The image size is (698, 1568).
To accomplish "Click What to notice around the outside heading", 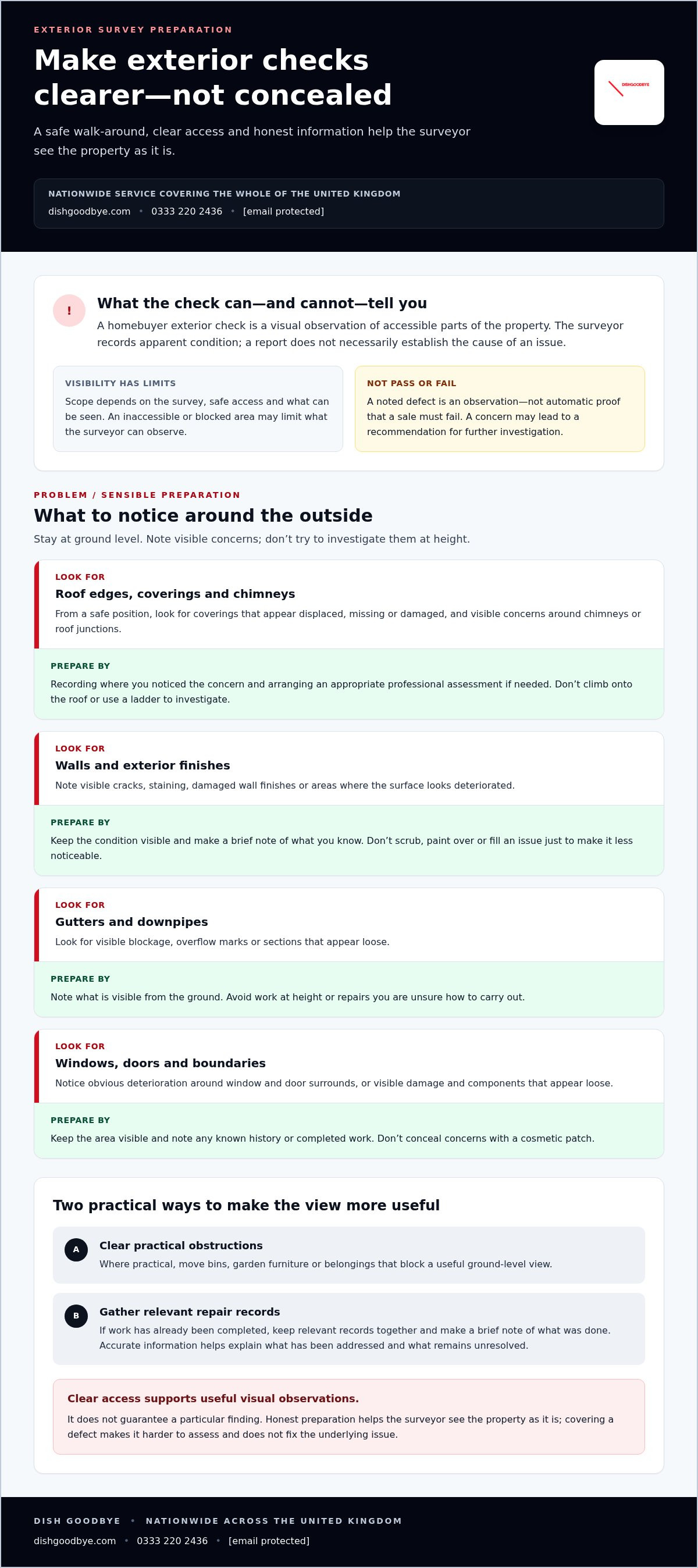I will [203, 515].
